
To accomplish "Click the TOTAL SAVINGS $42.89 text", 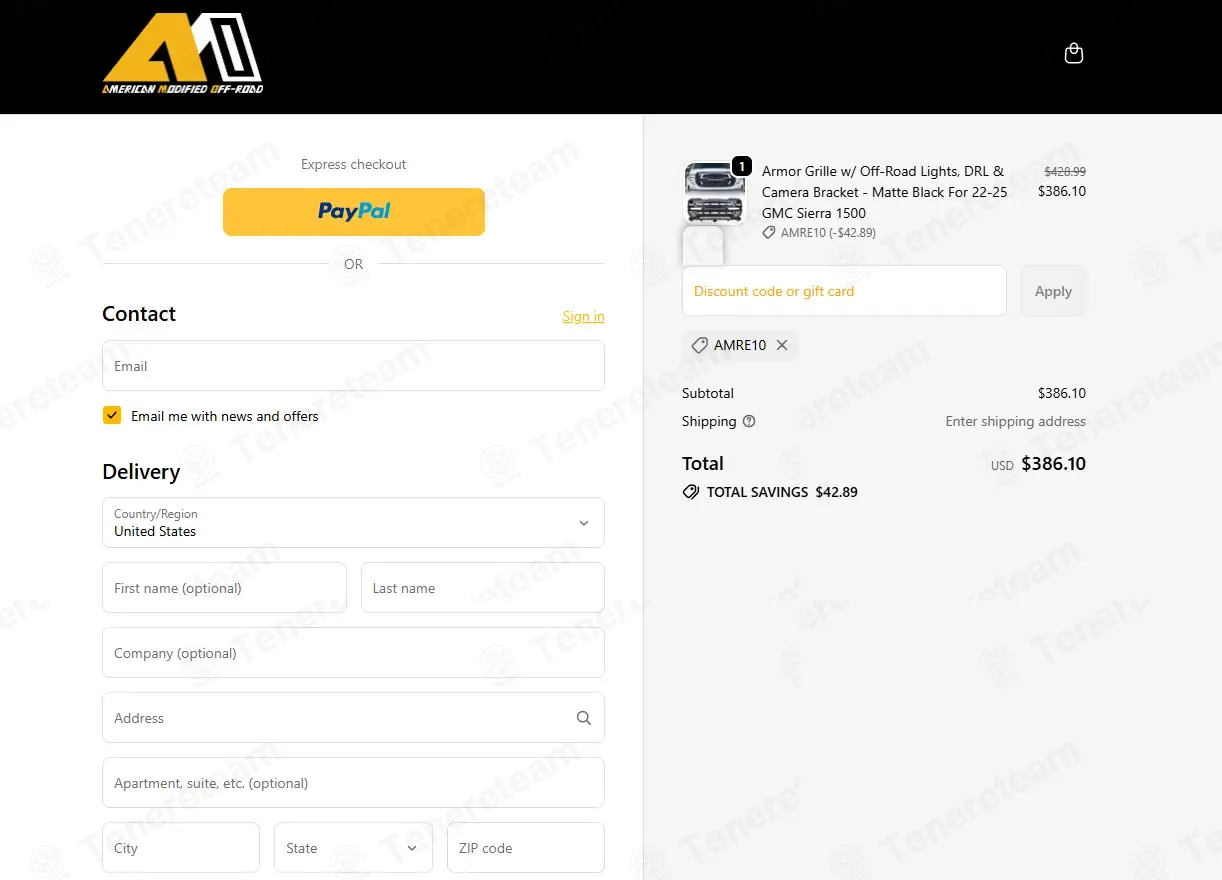I will (782, 492).
